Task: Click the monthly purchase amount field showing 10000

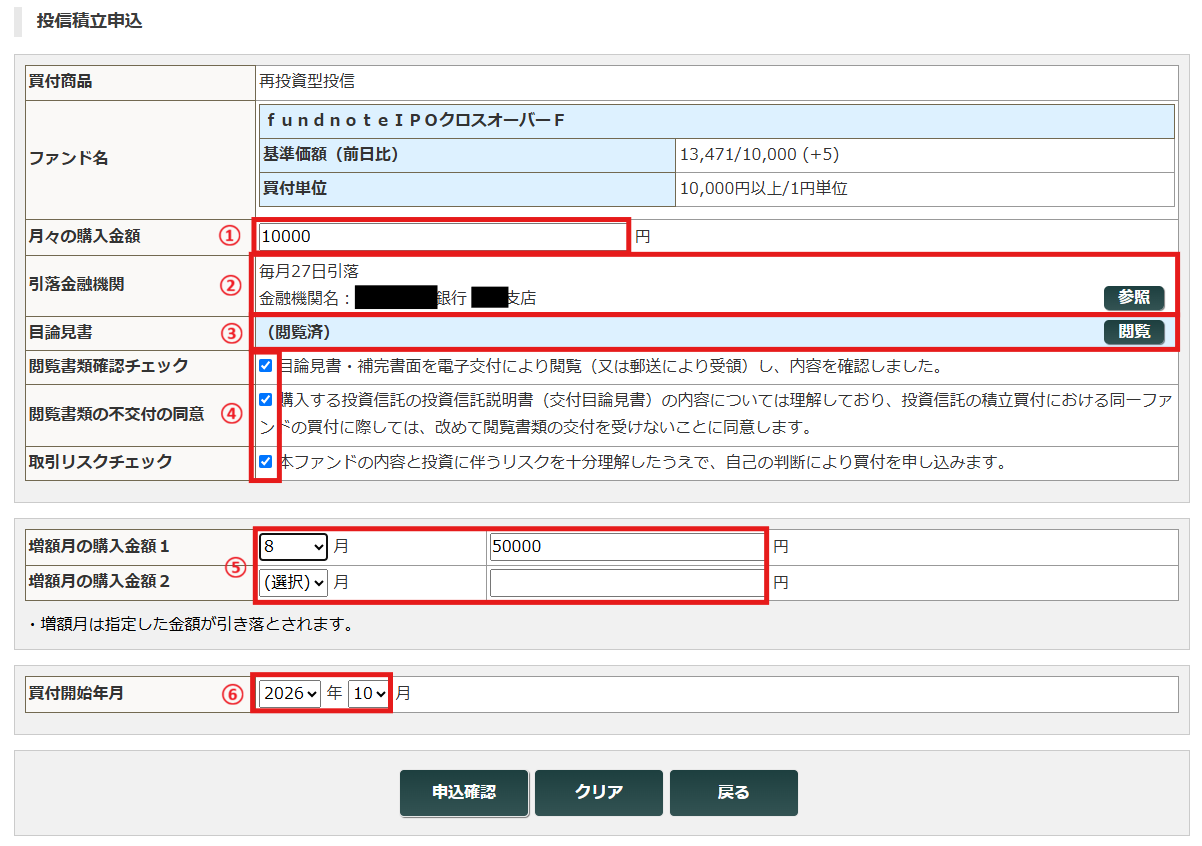Action: coord(441,237)
